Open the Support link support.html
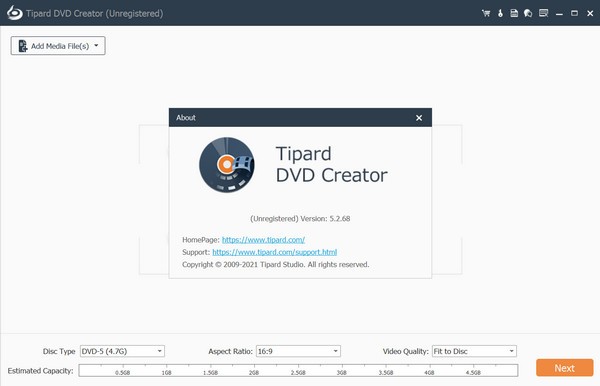The width and height of the screenshot is (600, 386). pos(275,252)
